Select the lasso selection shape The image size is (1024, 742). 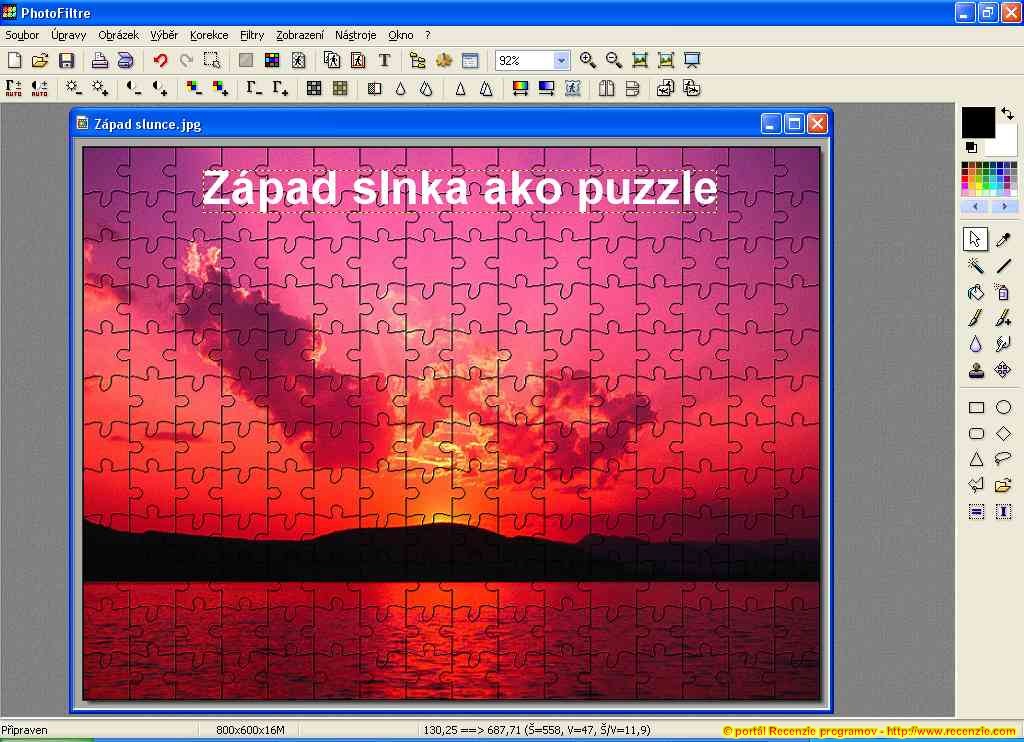1003,459
